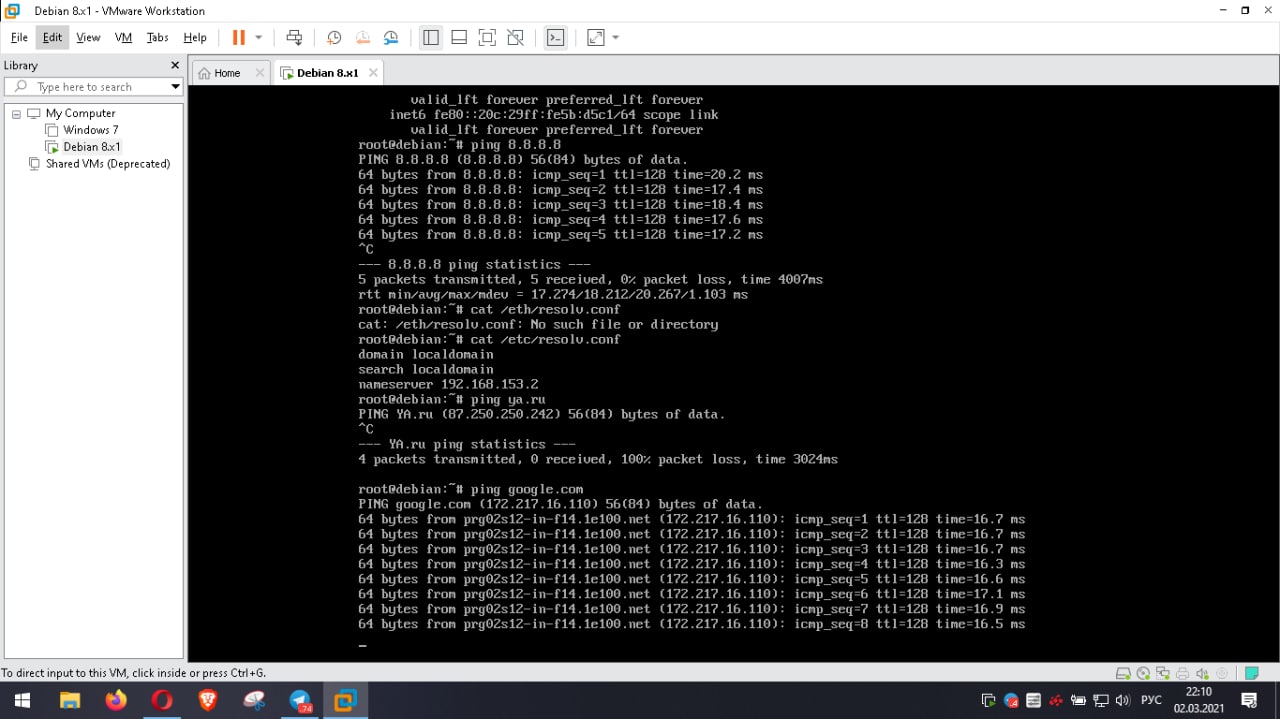
Task: Enter full screen mode
Action: click(487, 37)
